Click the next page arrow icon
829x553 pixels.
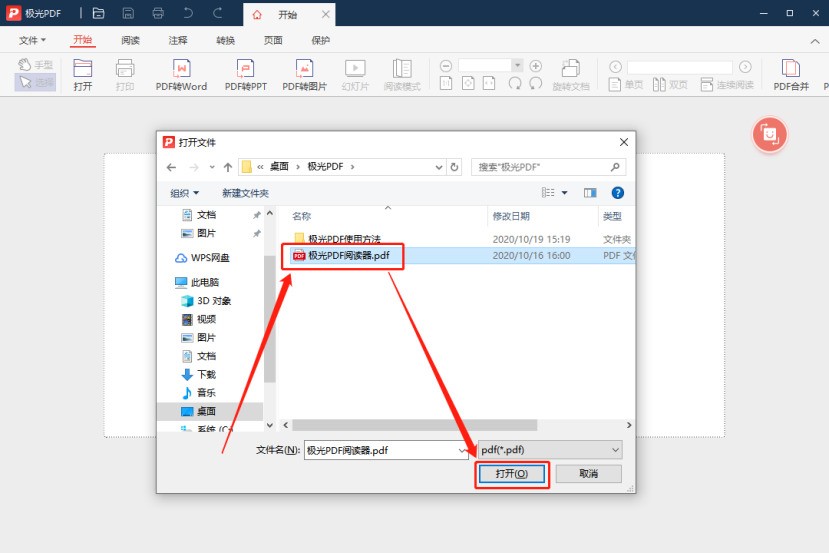pos(745,67)
